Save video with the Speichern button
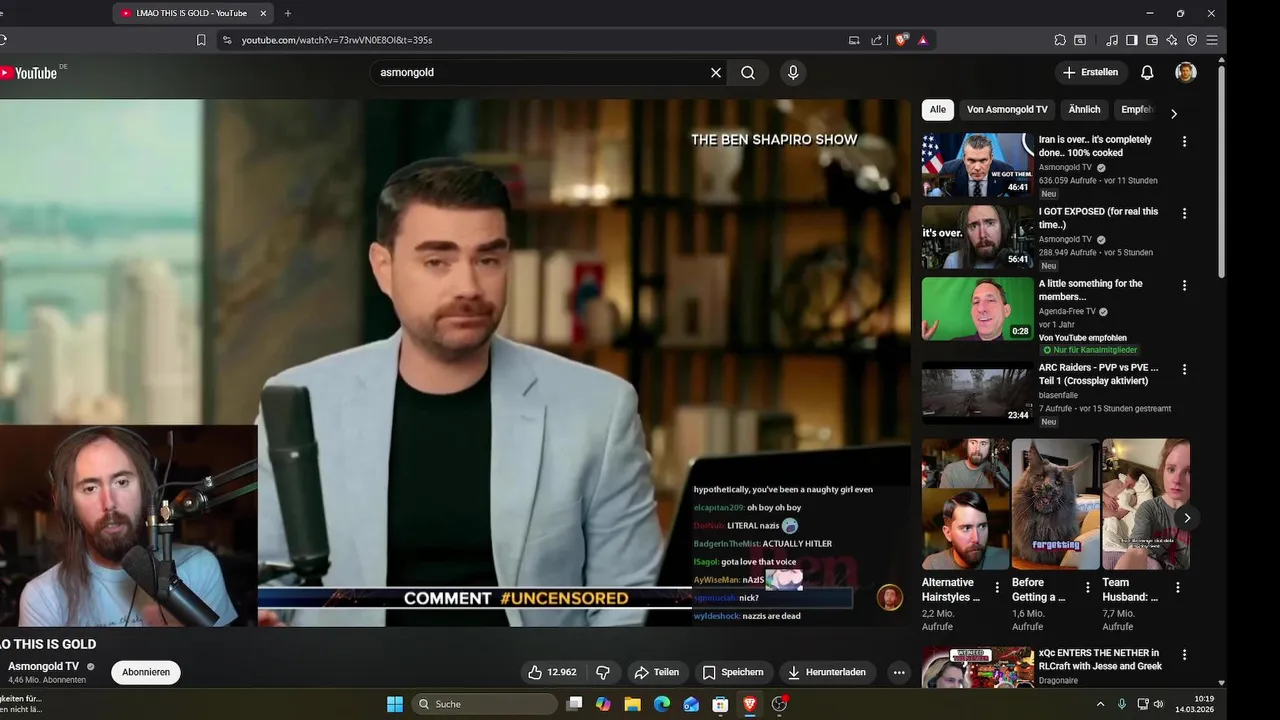1280x720 pixels. (733, 672)
